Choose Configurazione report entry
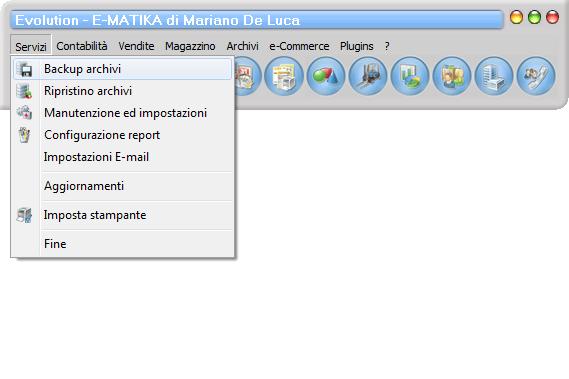This screenshot has height=379, width=569. (122, 135)
